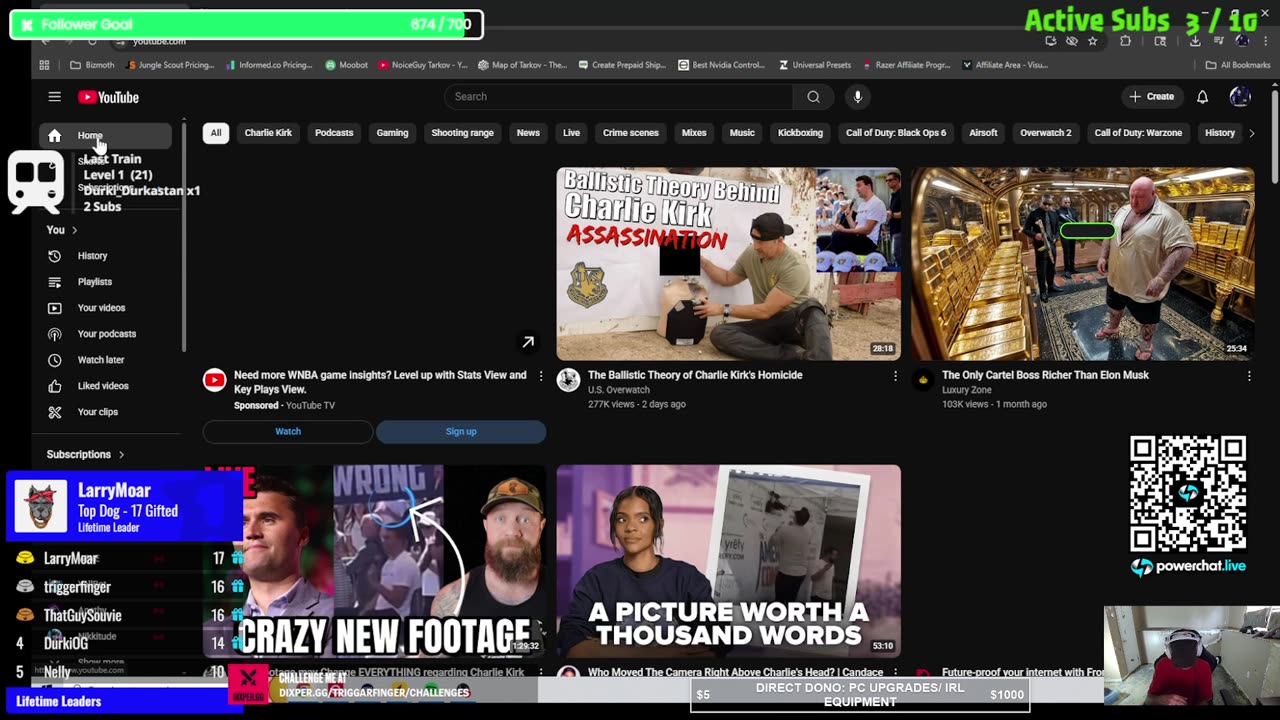Click the search magnifier button
This screenshot has height=720, width=1280.
[x=813, y=97]
